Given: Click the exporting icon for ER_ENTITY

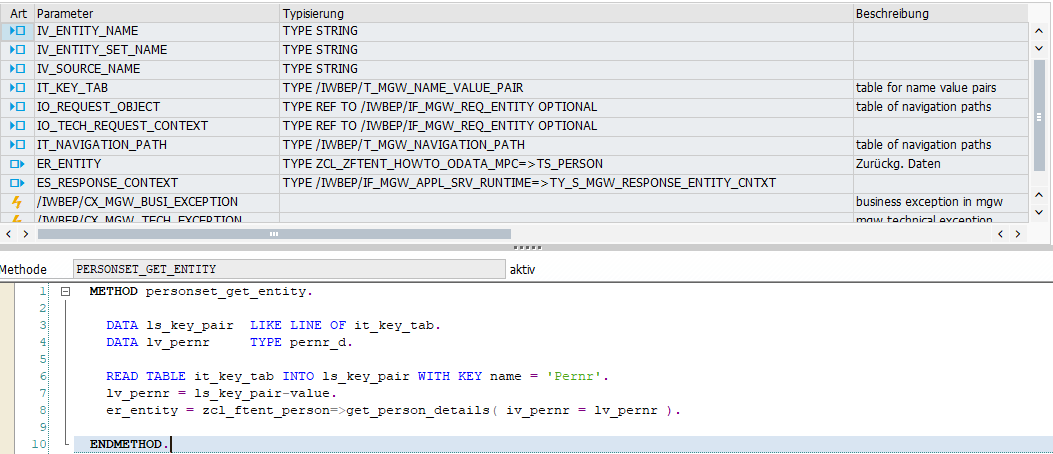Looking at the screenshot, I should tap(17, 164).
